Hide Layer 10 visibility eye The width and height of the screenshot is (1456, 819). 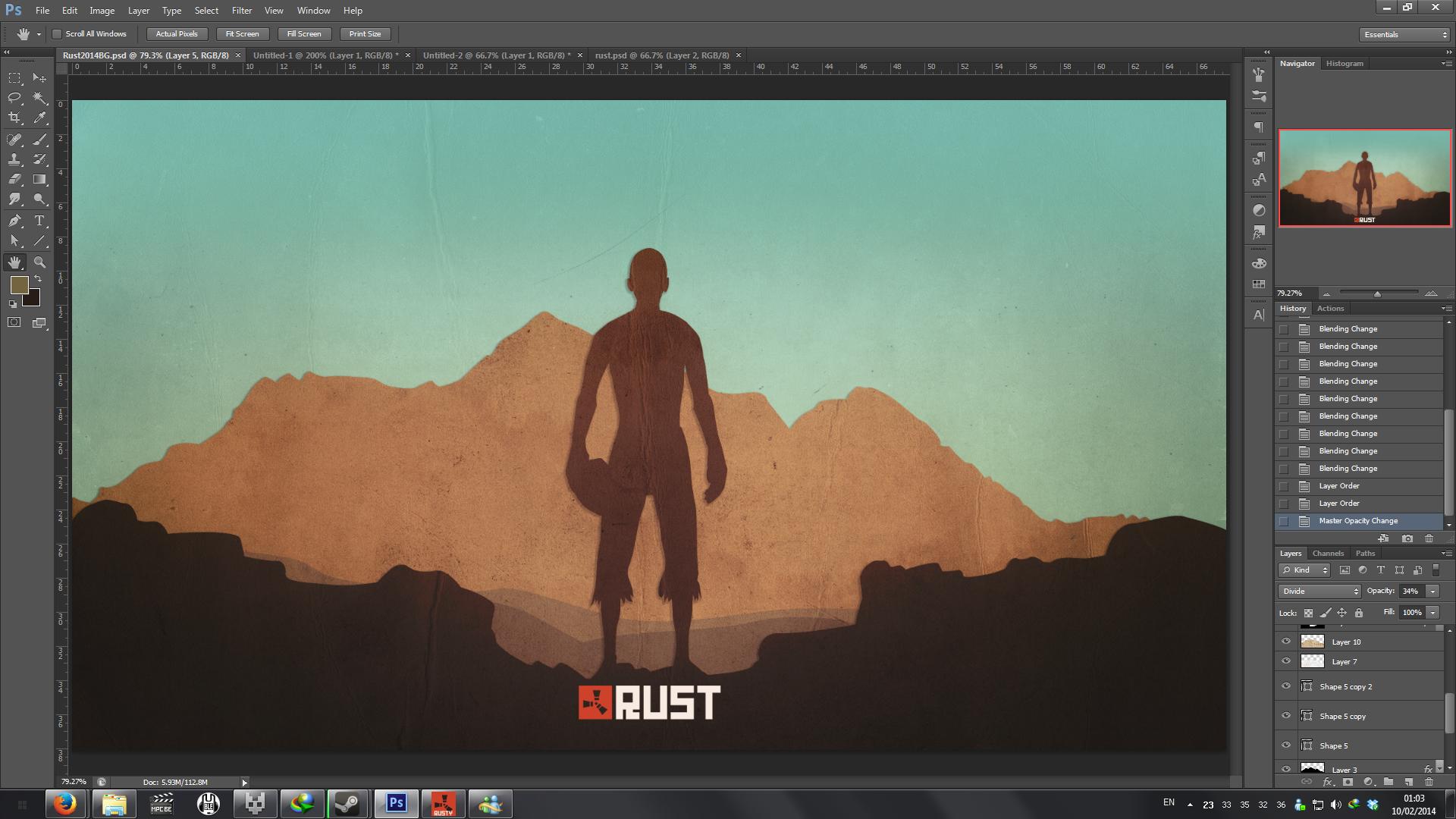1286,642
